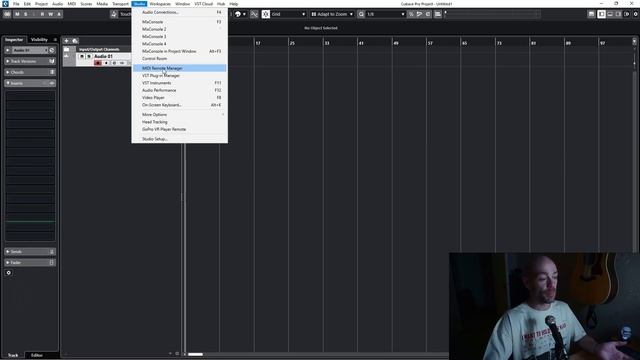The width and height of the screenshot is (640, 360).
Task: Toggle automation suspend A button in toolbar
Action: tap(59, 14)
